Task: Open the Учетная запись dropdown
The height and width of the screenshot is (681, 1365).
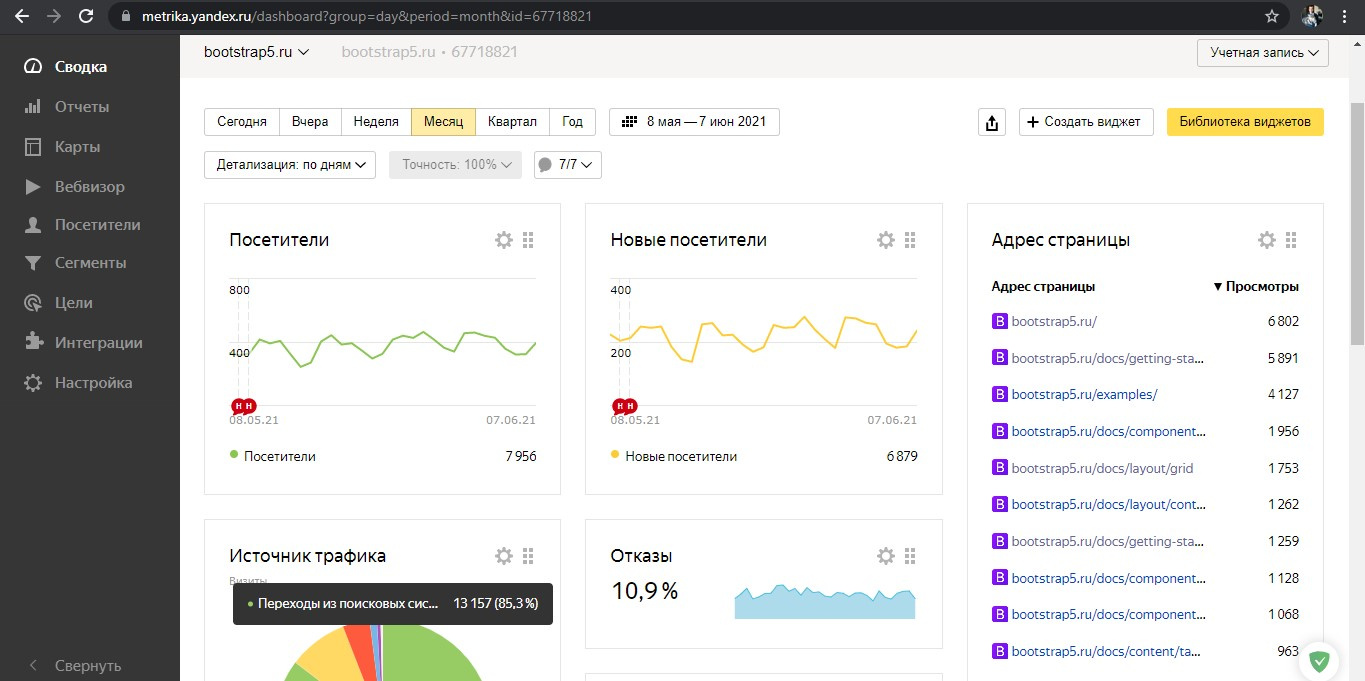Action: (x=1263, y=53)
